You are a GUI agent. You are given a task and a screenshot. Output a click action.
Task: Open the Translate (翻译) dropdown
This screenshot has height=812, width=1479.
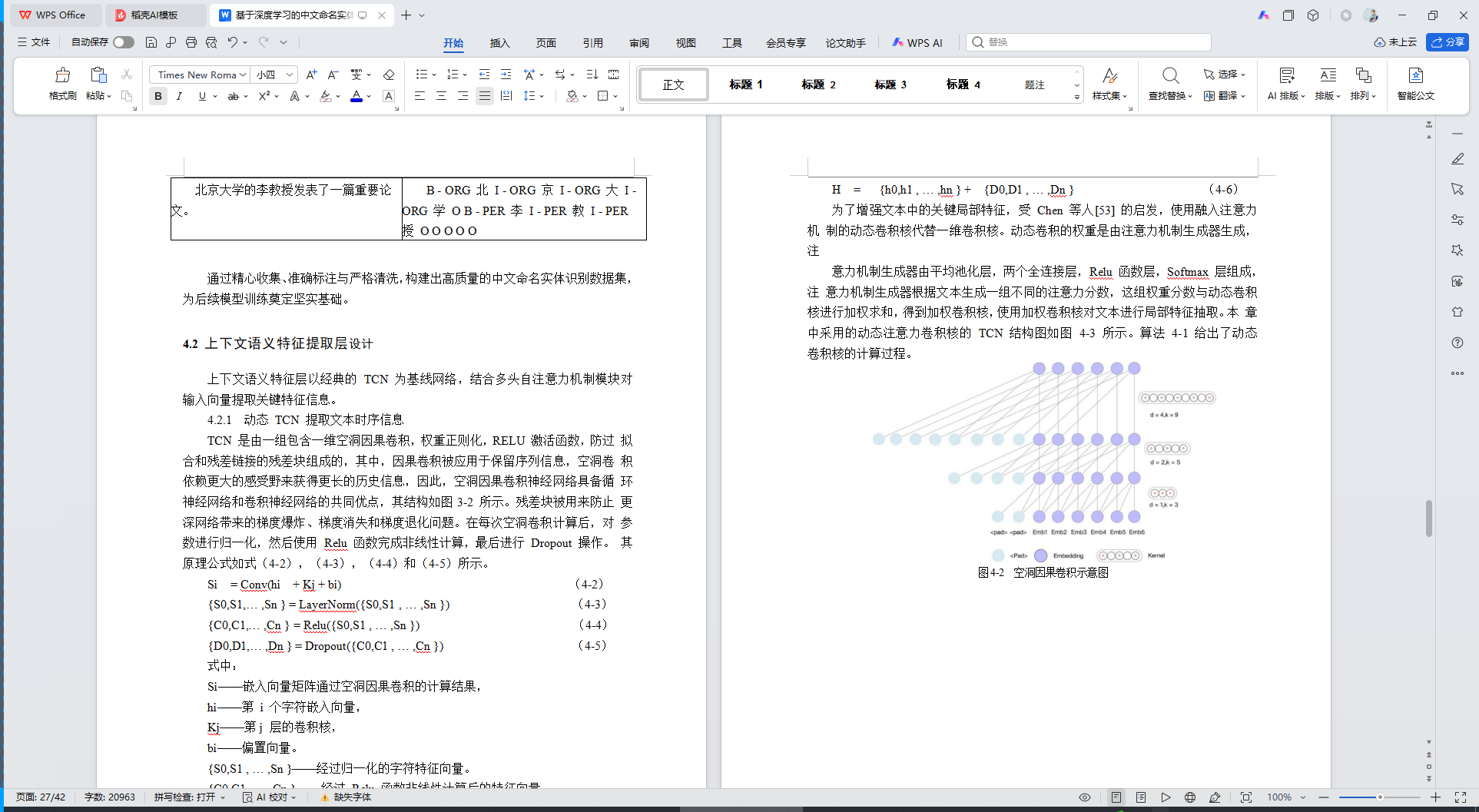tap(1225, 96)
